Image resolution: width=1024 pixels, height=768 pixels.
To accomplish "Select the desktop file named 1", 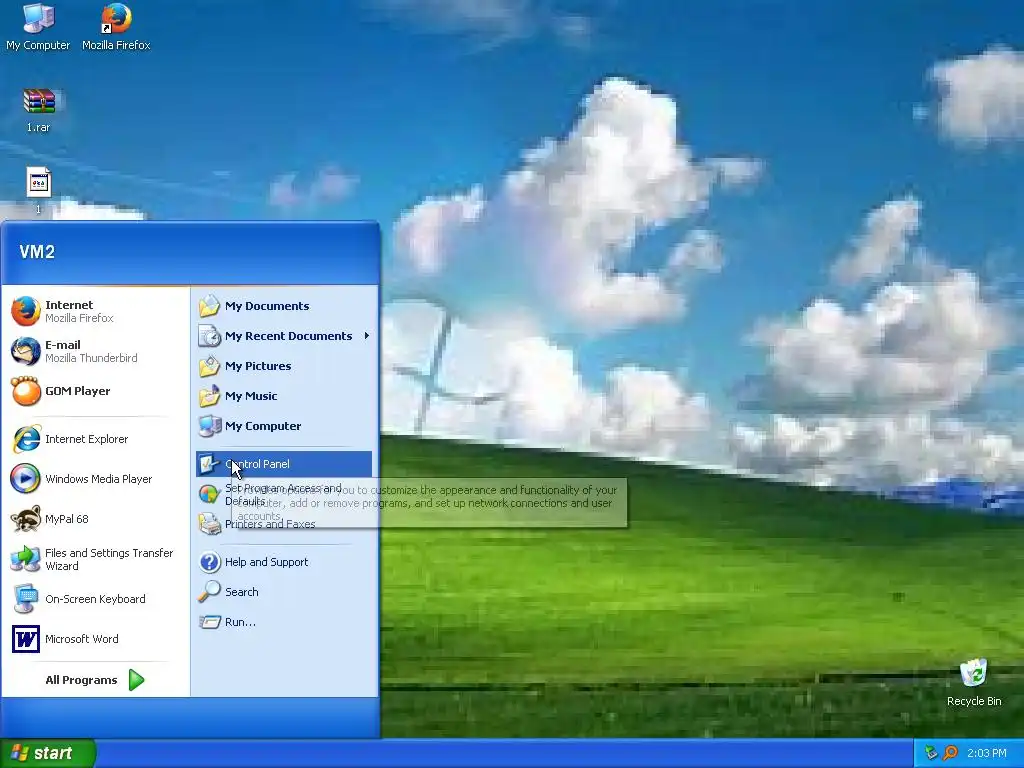I will 39,191.
